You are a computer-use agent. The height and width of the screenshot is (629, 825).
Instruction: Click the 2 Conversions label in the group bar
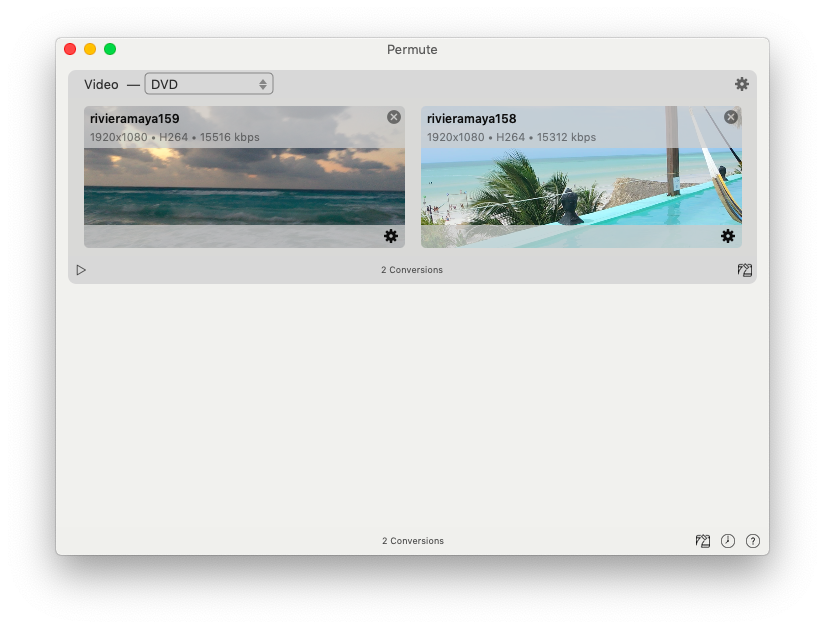coord(411,269)
